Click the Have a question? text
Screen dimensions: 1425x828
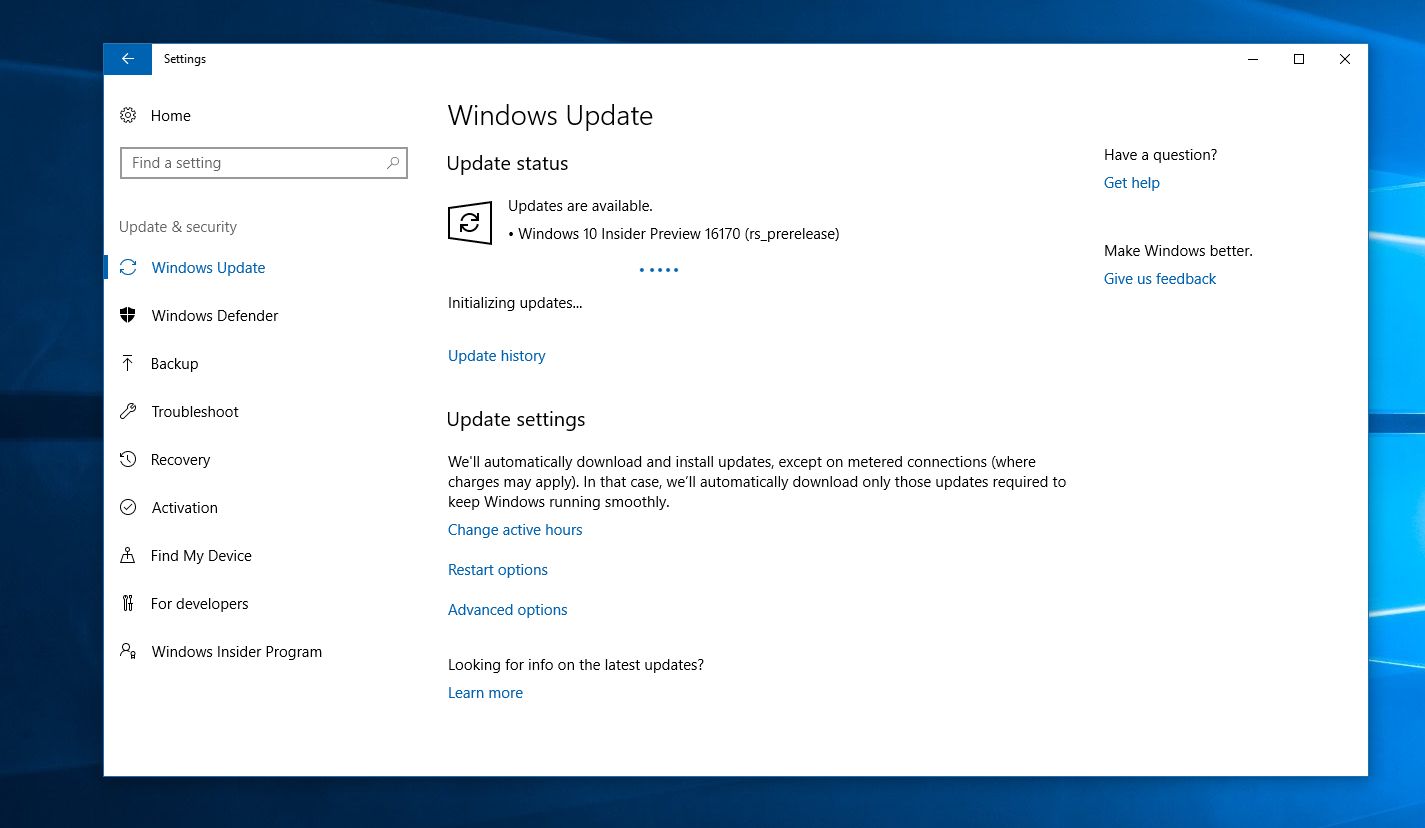(x=1161, y=155)
